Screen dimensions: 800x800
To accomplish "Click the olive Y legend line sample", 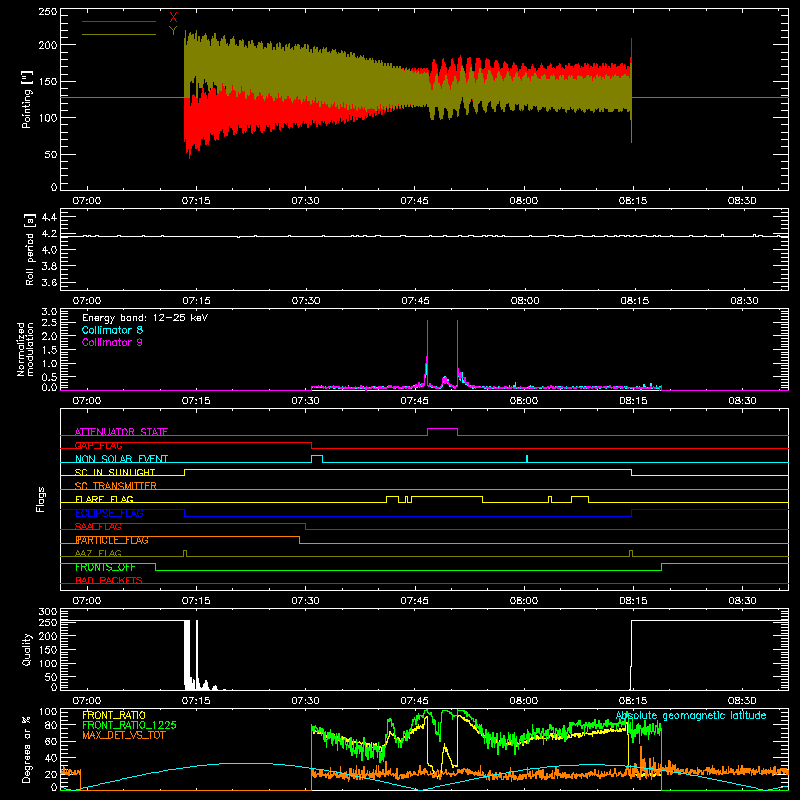I will (119, 34).
